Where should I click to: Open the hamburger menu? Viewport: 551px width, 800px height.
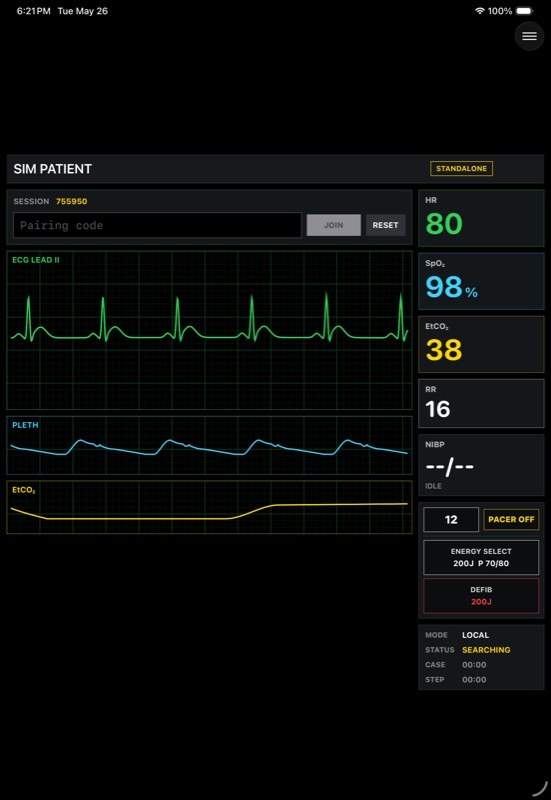coord(529,36)
